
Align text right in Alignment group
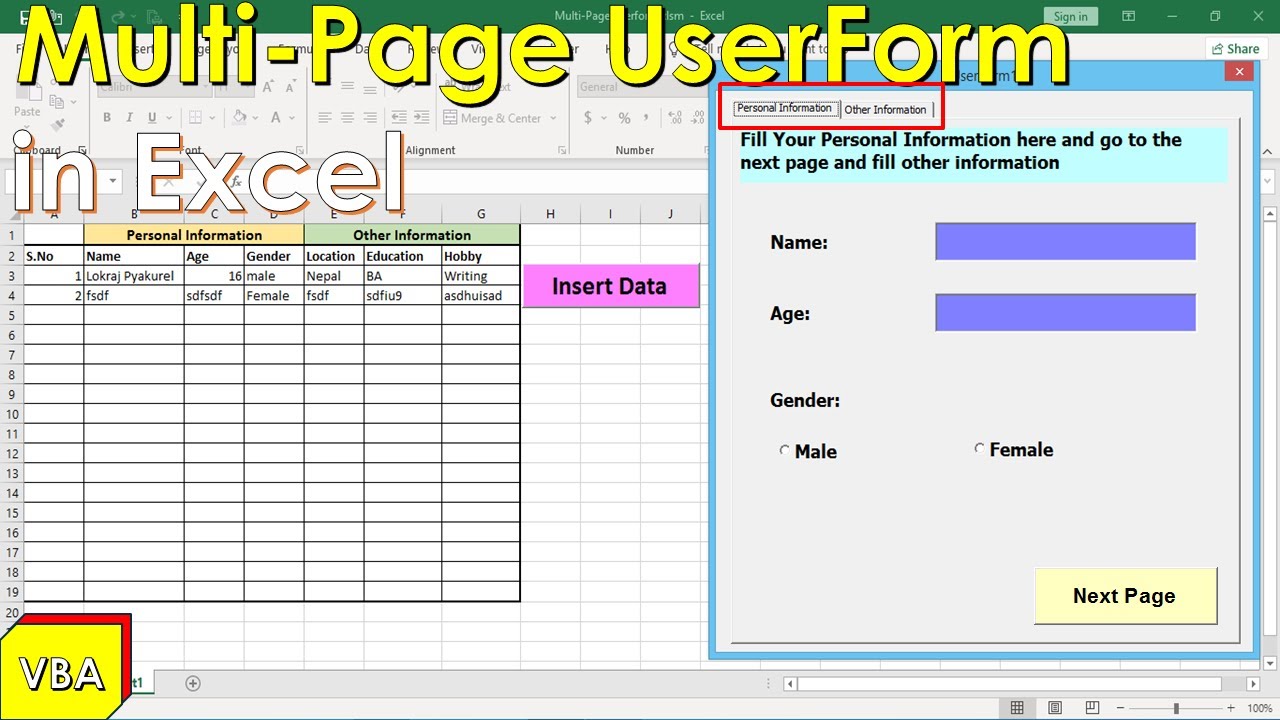coord(370,118)
